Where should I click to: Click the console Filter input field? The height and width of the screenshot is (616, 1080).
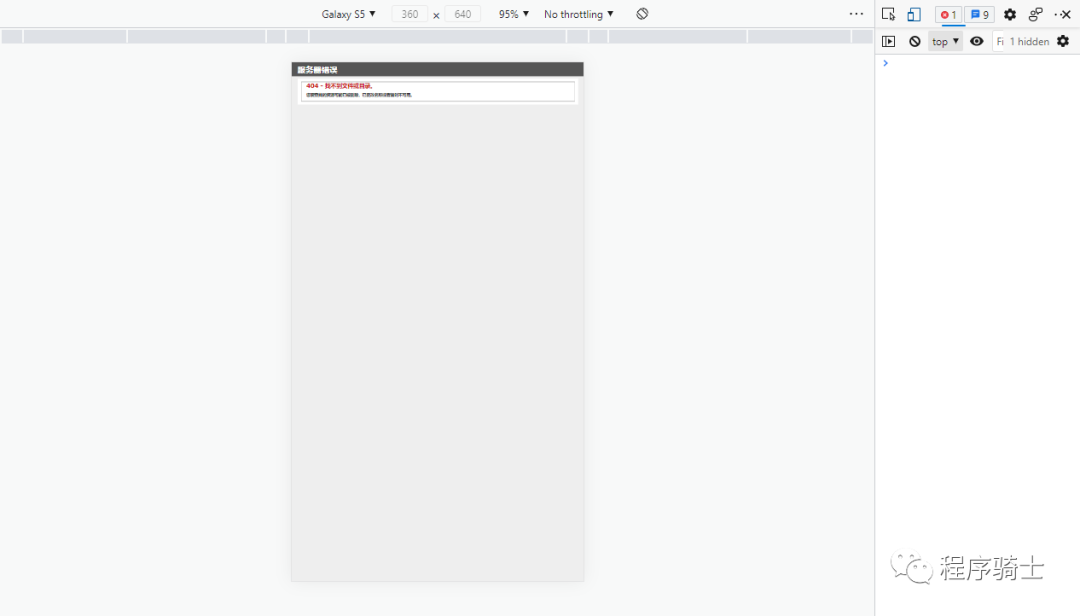pyautogui.click(x=999, y=41)
